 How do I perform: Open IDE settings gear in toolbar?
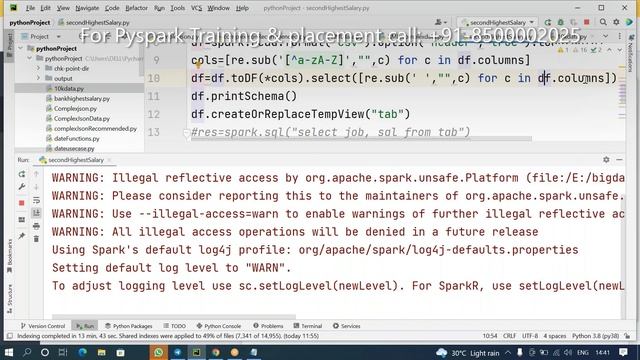pyautogui.click(x=616, y=22)
